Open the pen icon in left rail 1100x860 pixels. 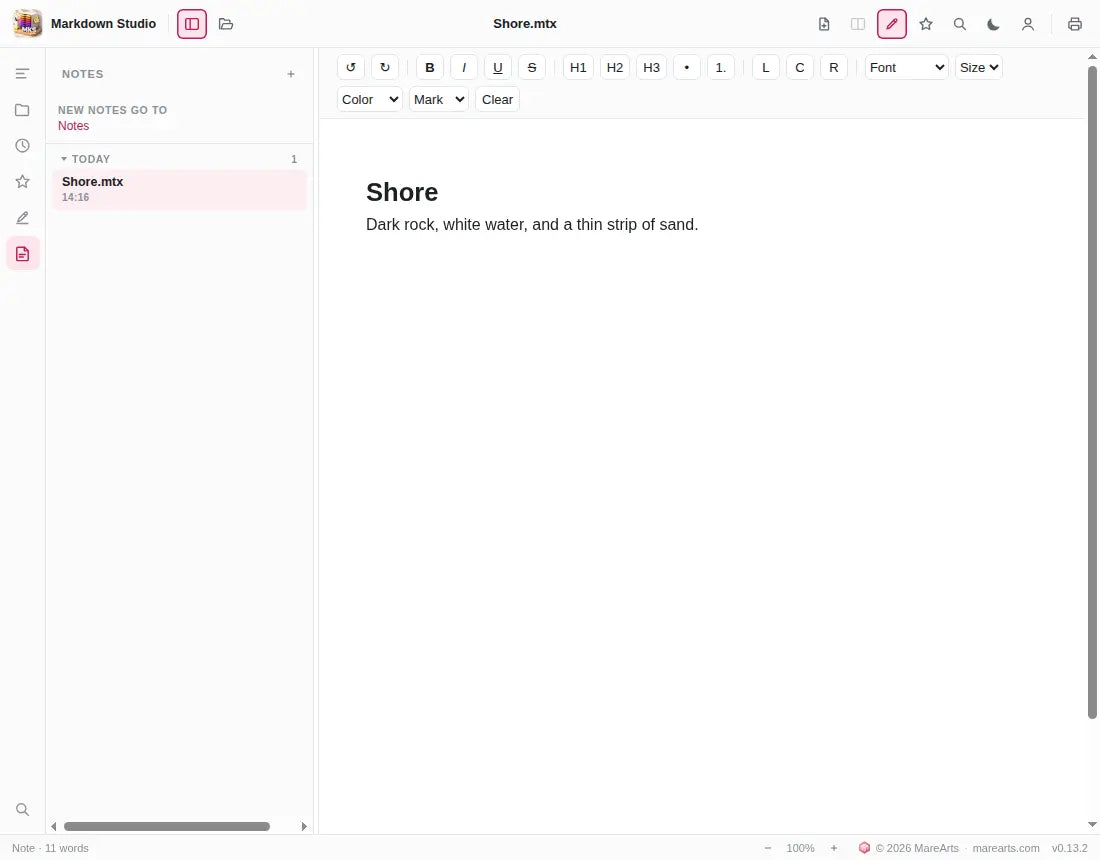pyautogui.click(x=22, y=217)
